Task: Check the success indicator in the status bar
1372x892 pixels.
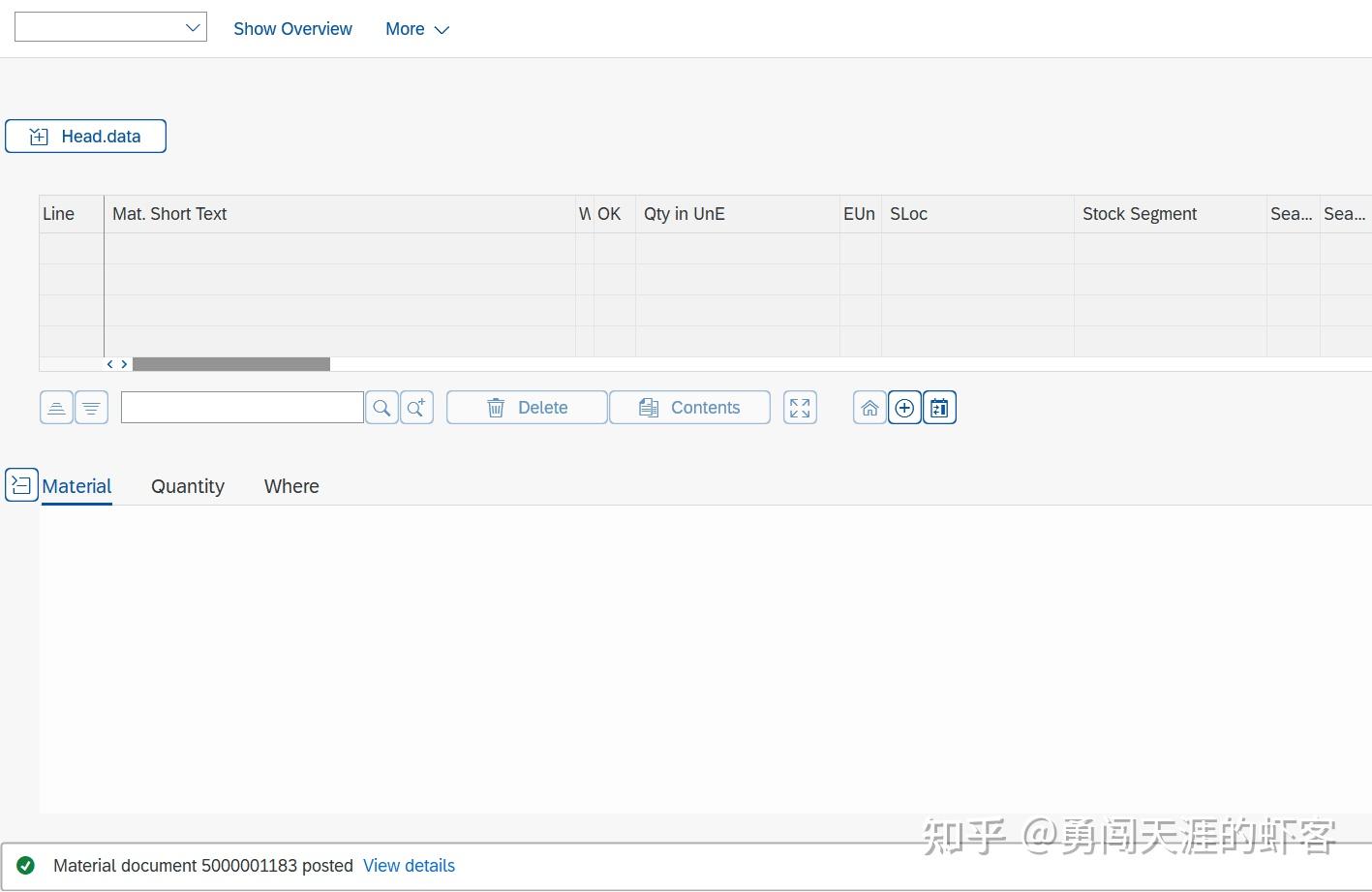Action: [26, 865]
